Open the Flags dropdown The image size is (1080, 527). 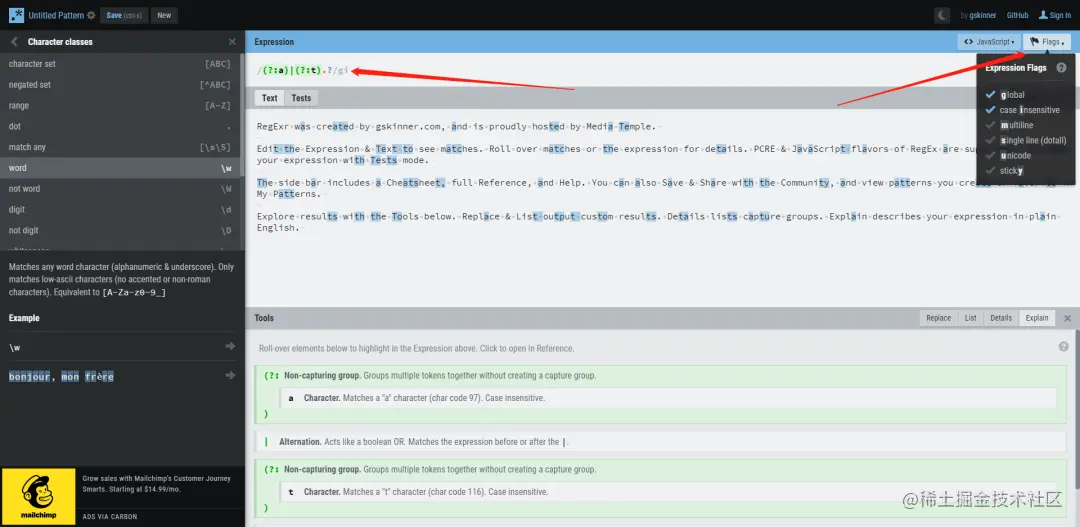[1047, 42]
